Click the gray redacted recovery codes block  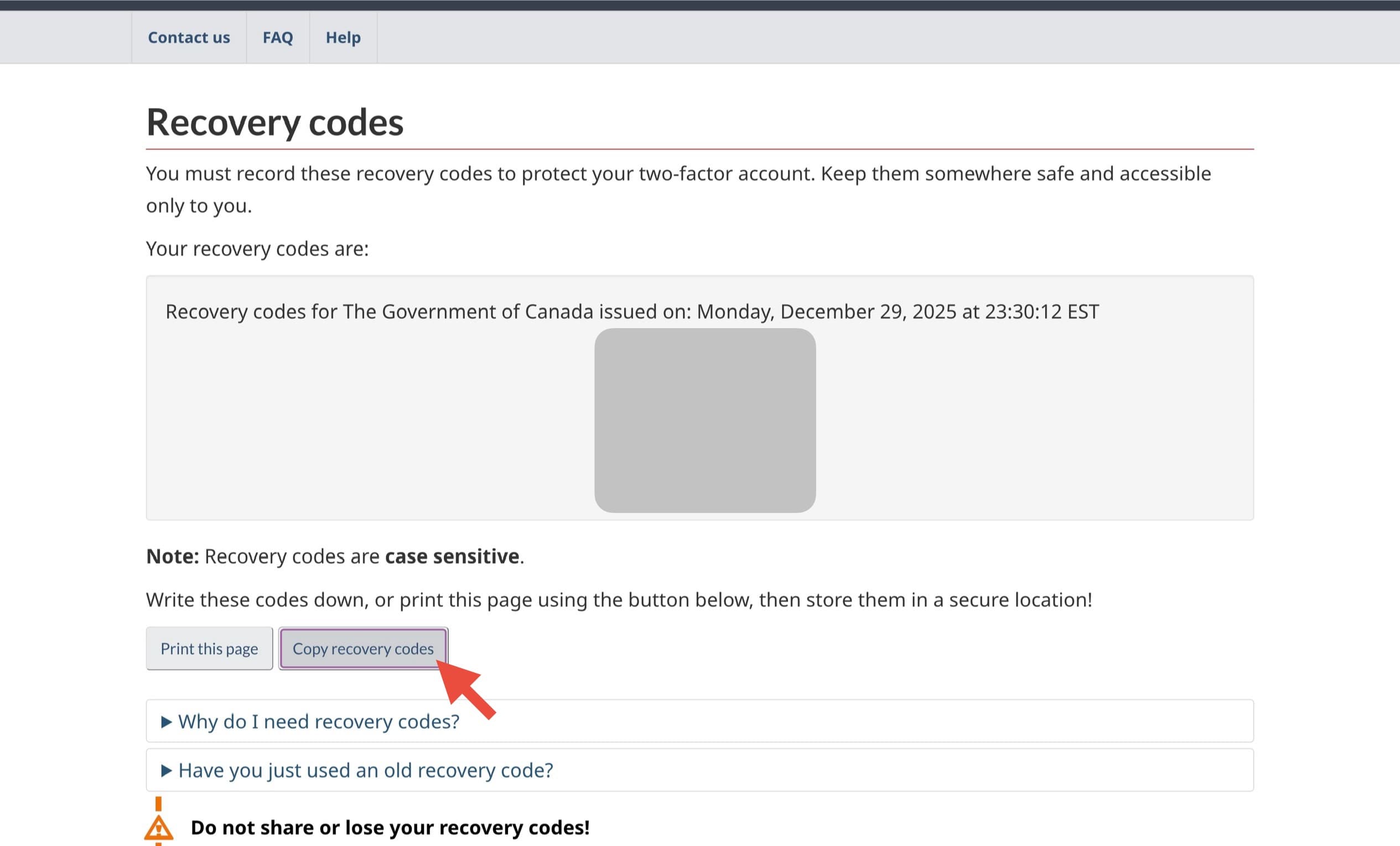coord(704,421)
